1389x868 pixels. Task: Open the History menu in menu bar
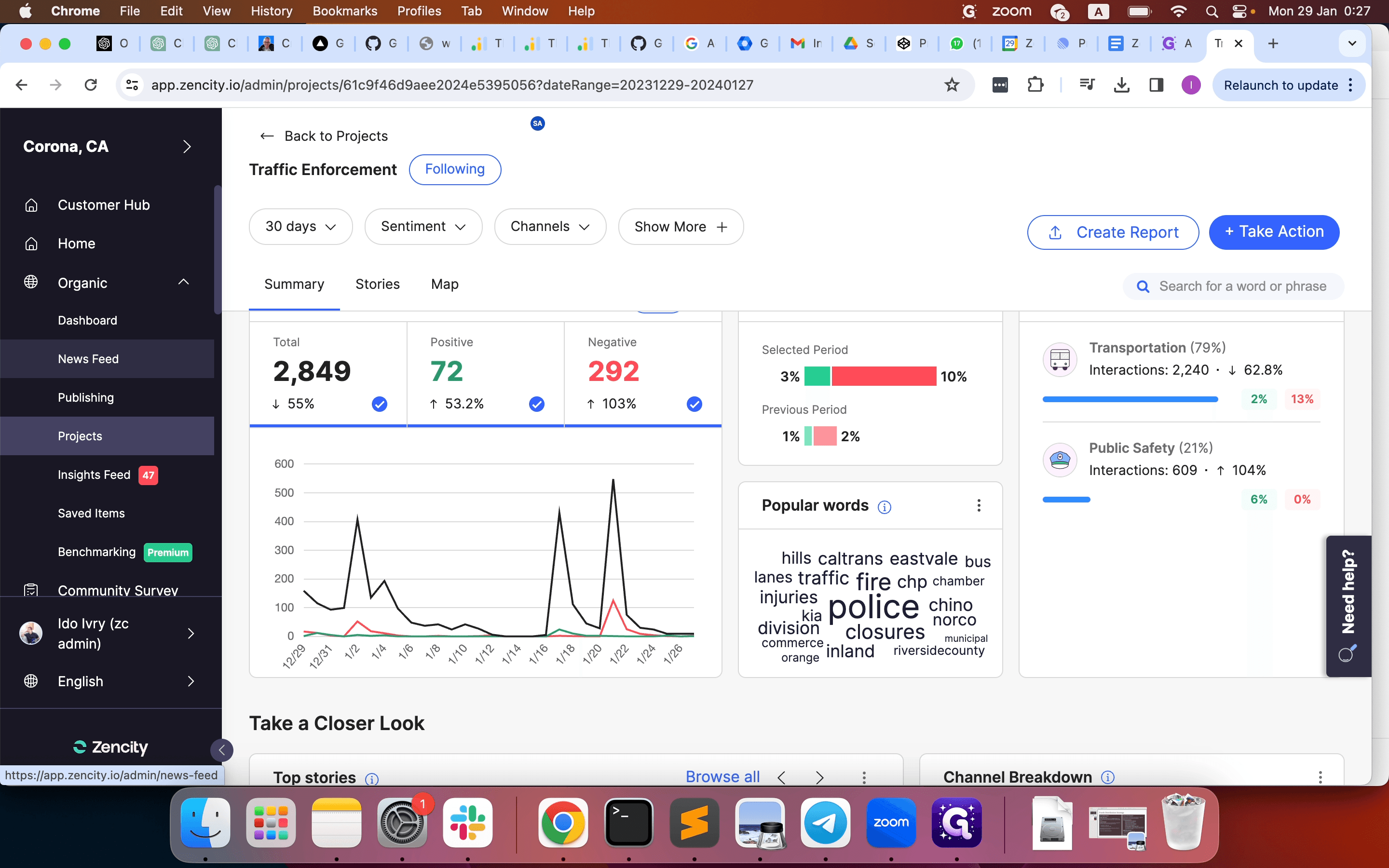click(x=271, y=11)
